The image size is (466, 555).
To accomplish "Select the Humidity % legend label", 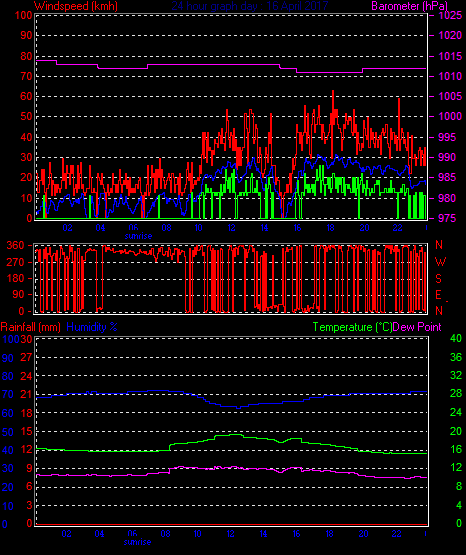I will tap(92, 327).
